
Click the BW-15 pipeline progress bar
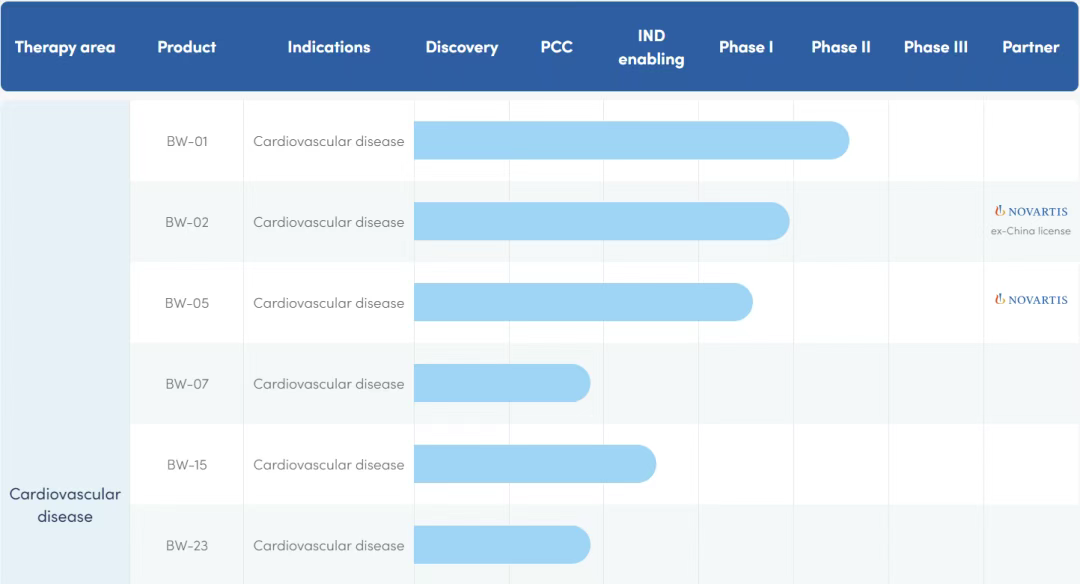point(535,464)
